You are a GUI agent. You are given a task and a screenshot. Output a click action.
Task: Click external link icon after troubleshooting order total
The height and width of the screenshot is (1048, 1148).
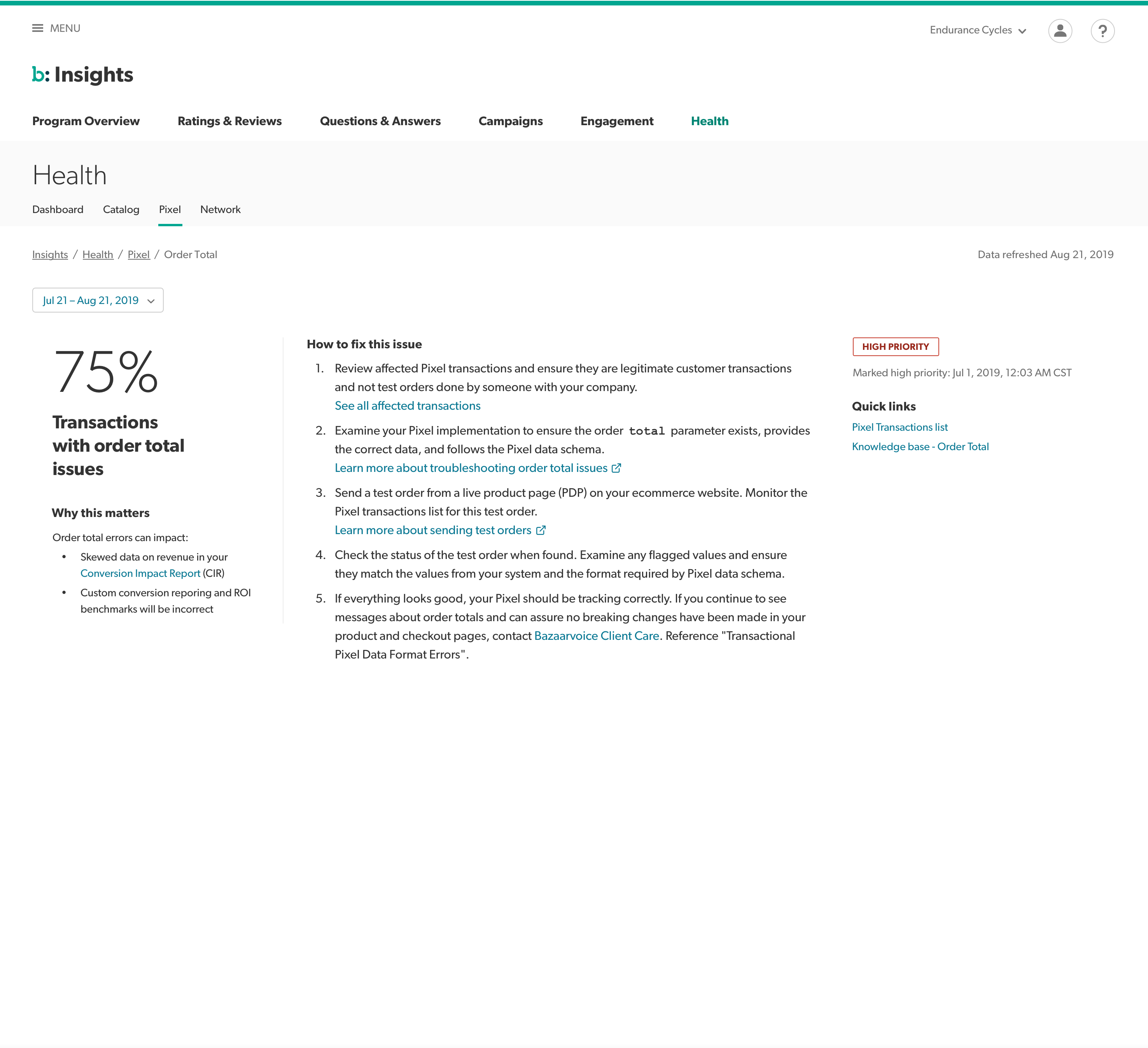coord(616,468)
